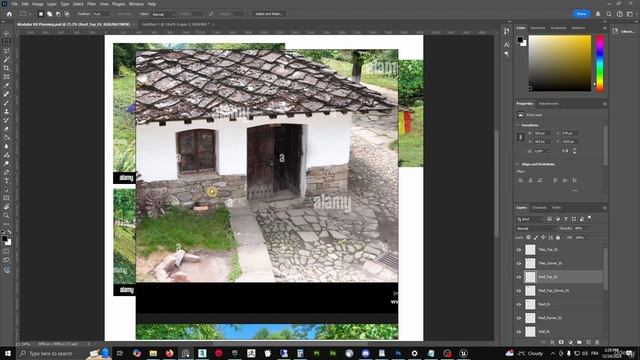This screenshot has height=360, width=640.
Task: Click the Windows Start button
Action: pos(7,353)
